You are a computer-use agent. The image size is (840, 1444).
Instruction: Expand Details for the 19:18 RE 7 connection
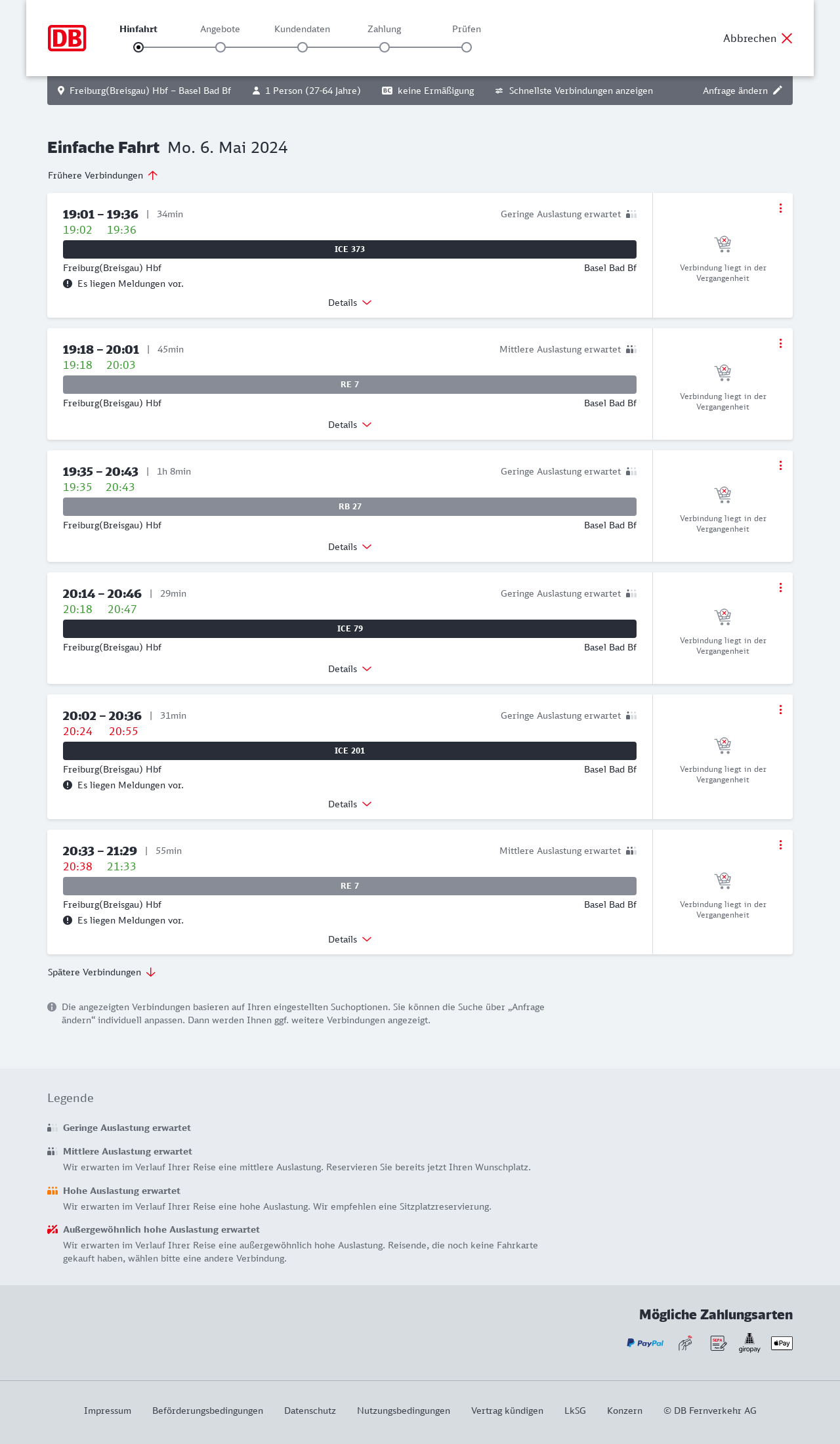click(350, 425)
